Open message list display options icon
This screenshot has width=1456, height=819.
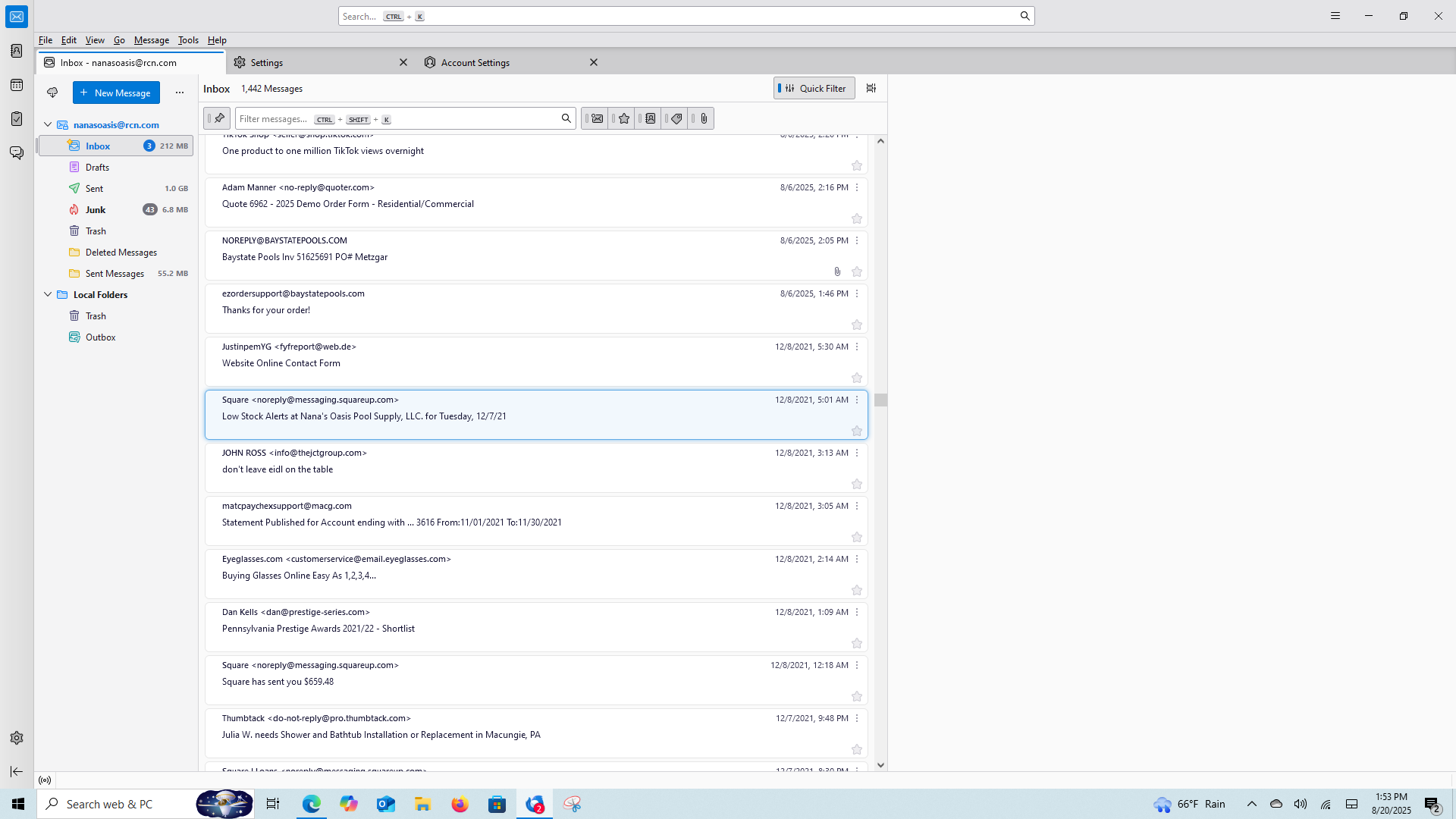tap(871, 89)
